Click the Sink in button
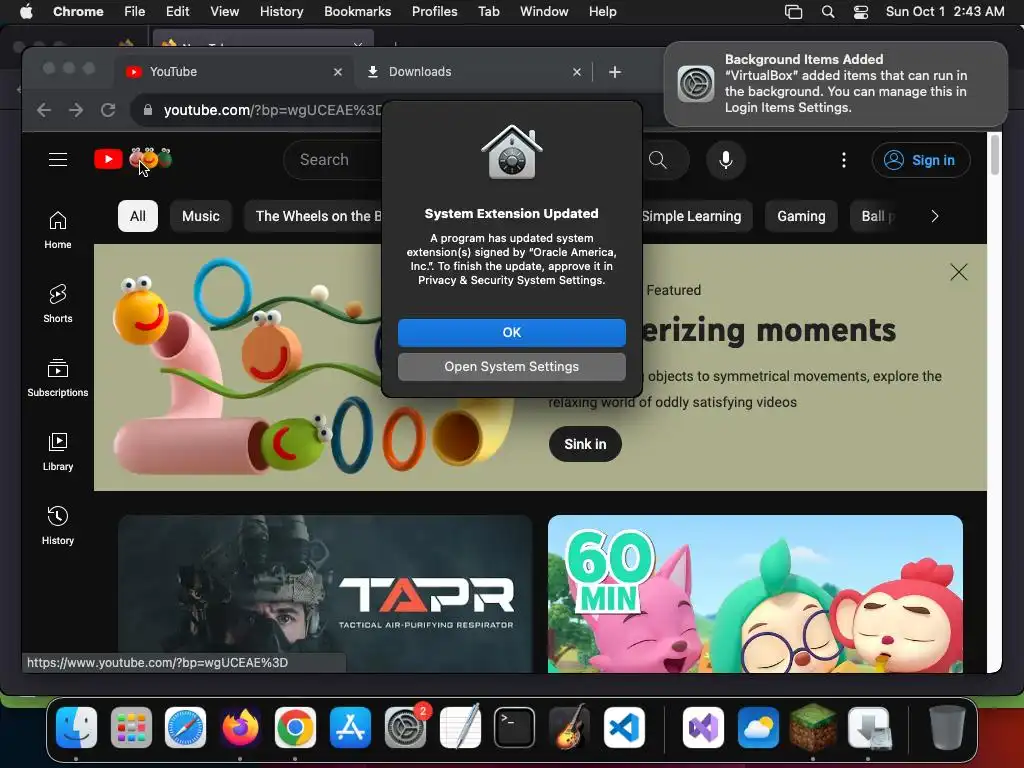This screenshot has height=768, width=1024. (585, 444)
